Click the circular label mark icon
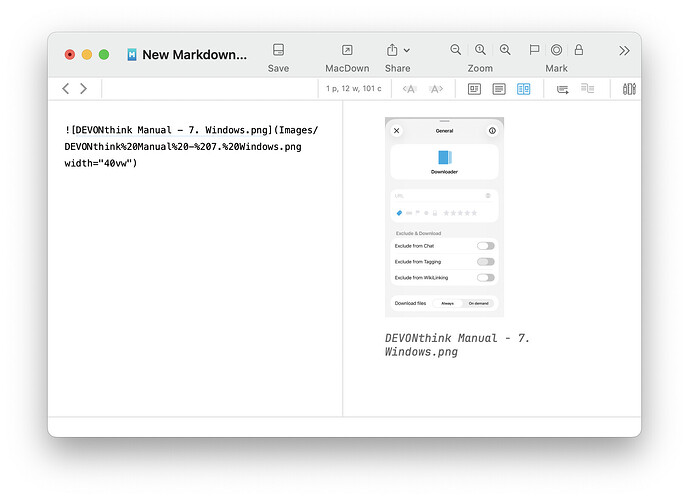 coord(556,50)
